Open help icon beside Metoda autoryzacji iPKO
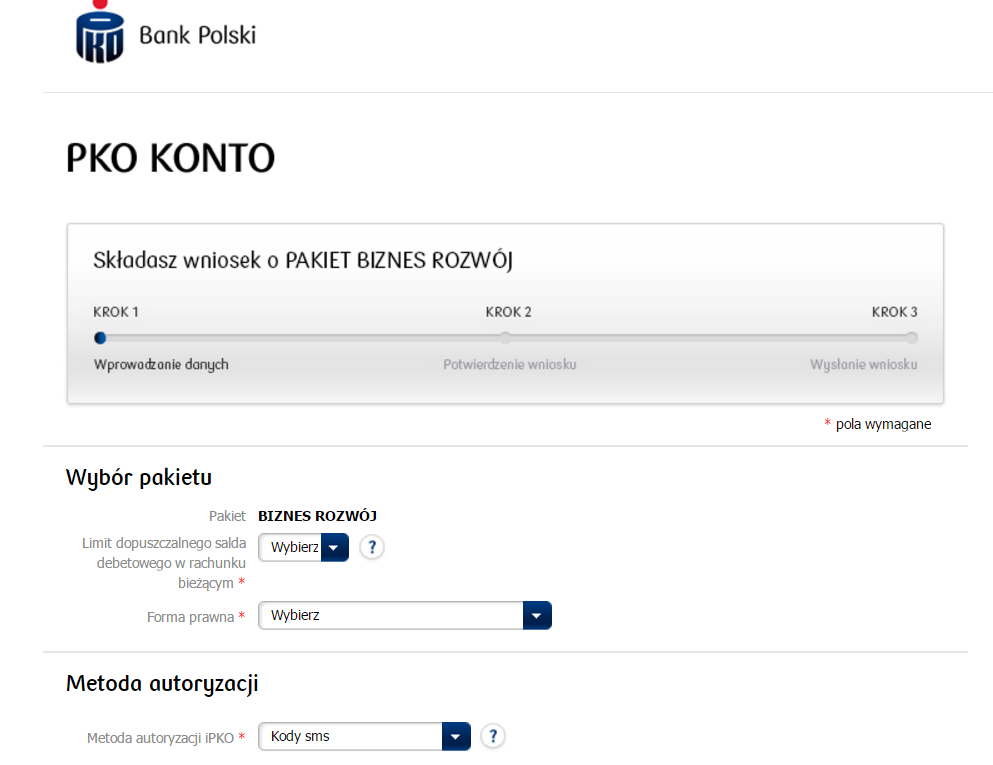 click(493, 736)
